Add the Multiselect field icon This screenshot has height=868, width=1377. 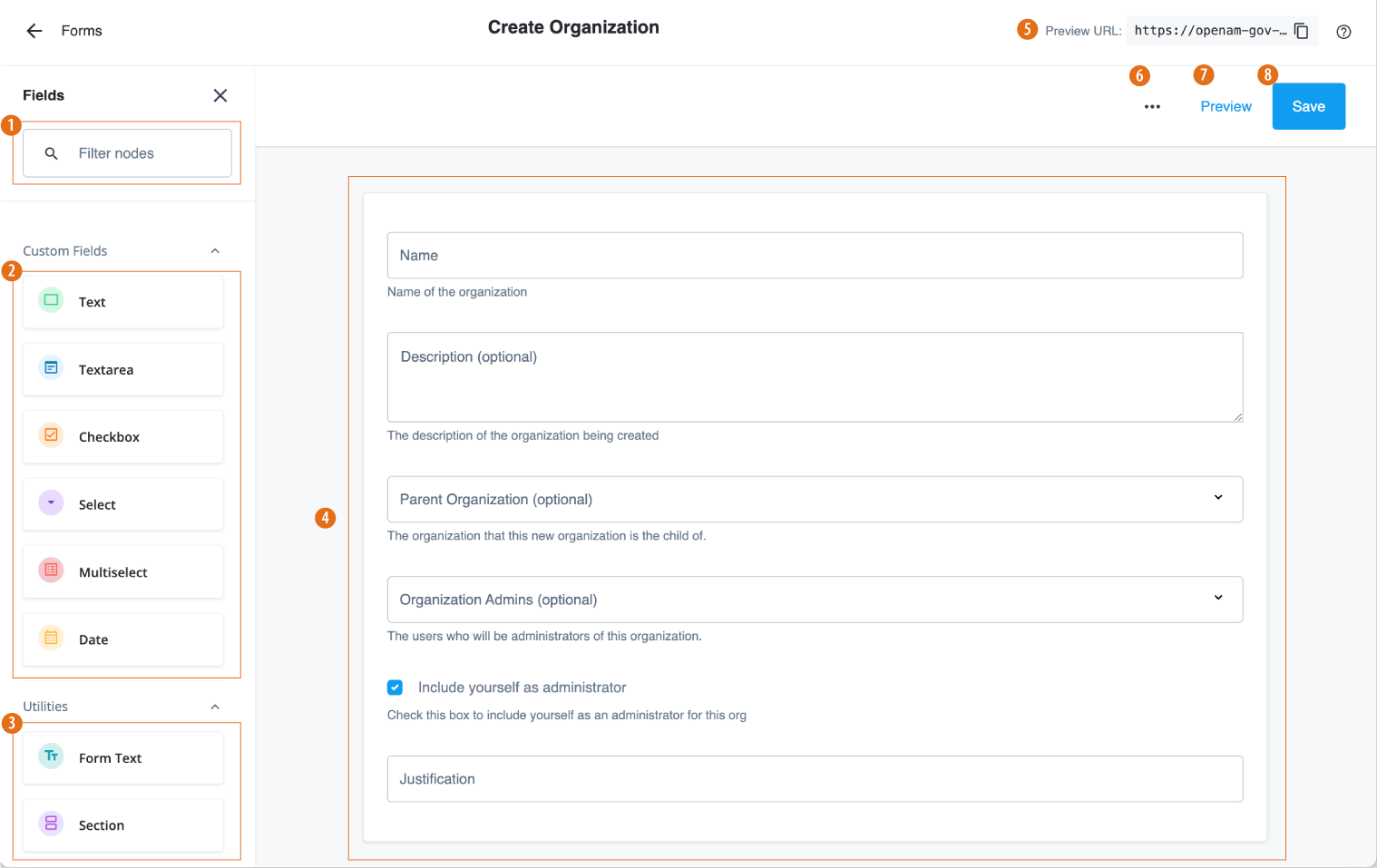(x=50, y=571)
